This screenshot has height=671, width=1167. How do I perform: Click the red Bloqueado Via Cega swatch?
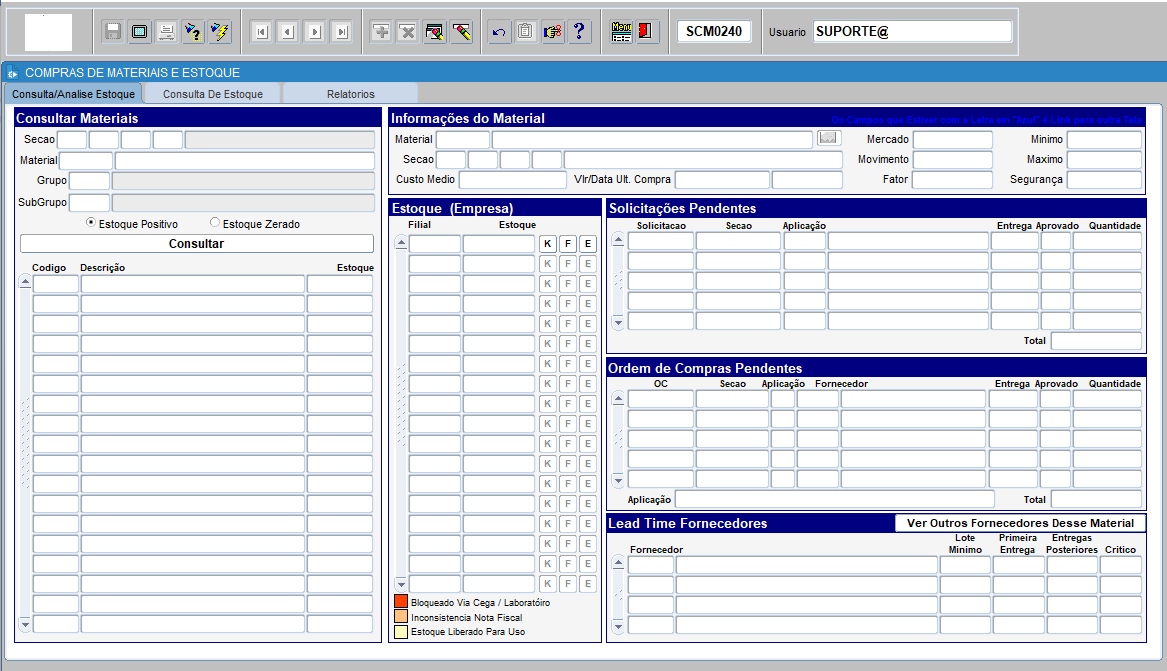(x=401, y=602)
